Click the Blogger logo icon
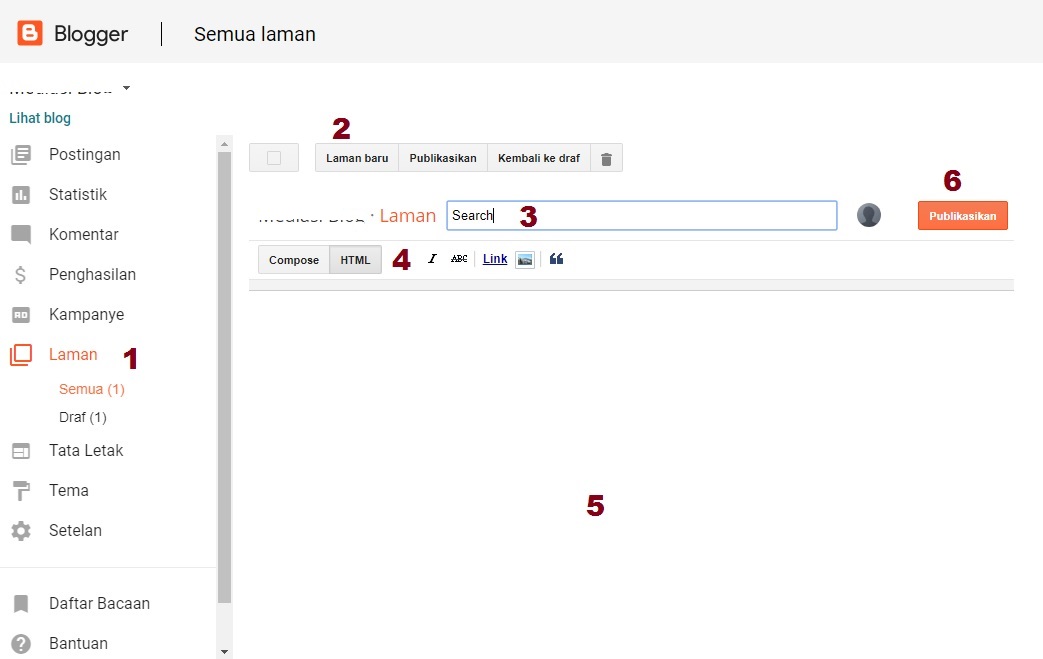Viewport: 1043px width, 659px height. click(x=30, y=33)
